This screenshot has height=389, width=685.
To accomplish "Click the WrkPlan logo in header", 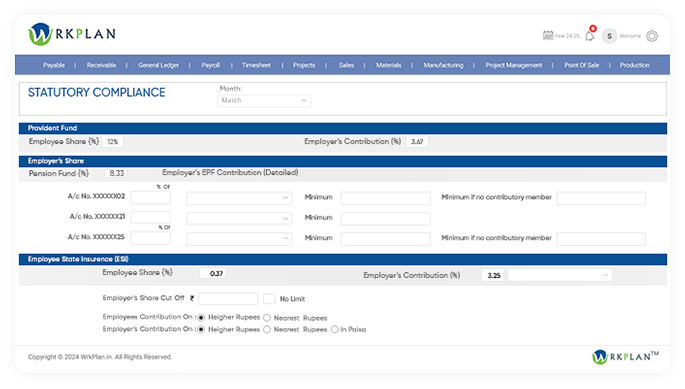I will click(x=72, y=34).
